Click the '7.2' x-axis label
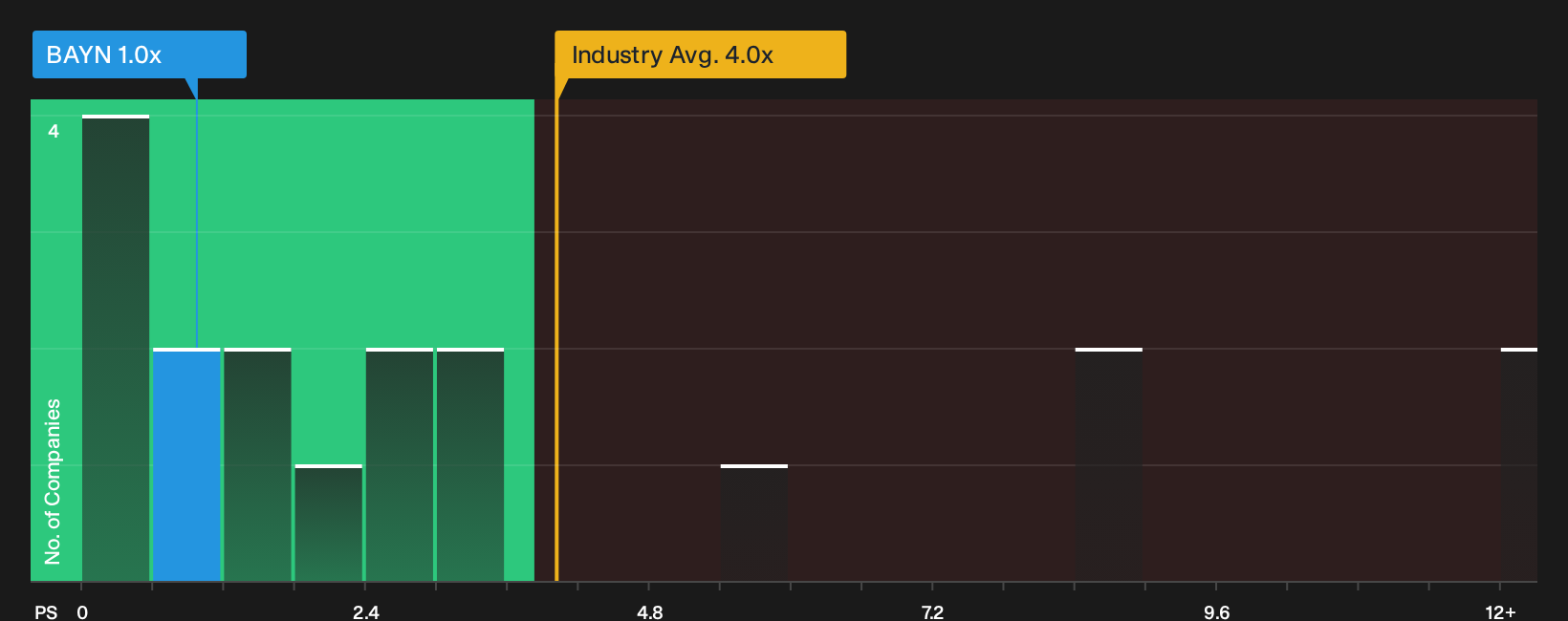Viewport: 1568px width, 621px height. coord(932,612)
